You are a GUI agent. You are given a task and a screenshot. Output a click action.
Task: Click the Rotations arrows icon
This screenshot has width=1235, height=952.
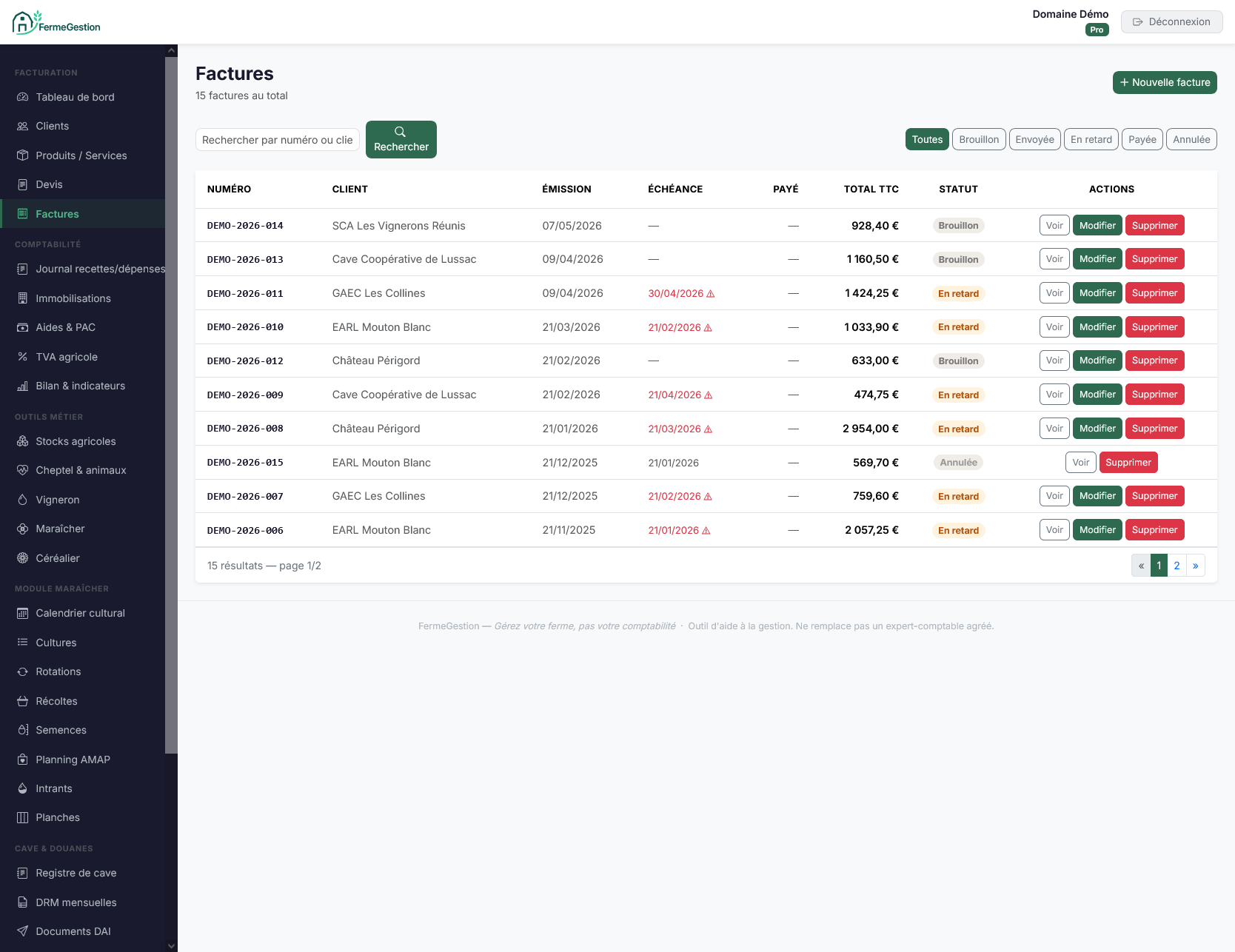22,671
